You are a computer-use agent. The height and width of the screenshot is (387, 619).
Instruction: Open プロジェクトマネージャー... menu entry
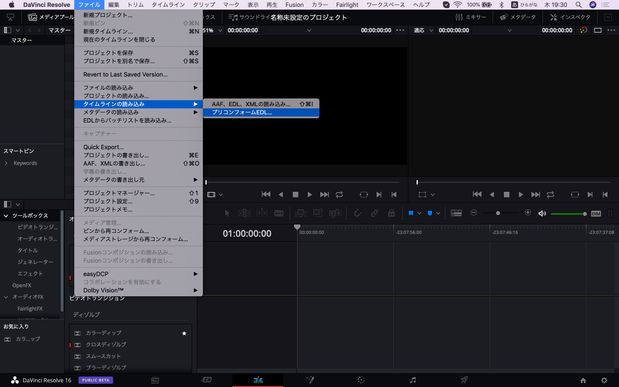coord(139,193)
